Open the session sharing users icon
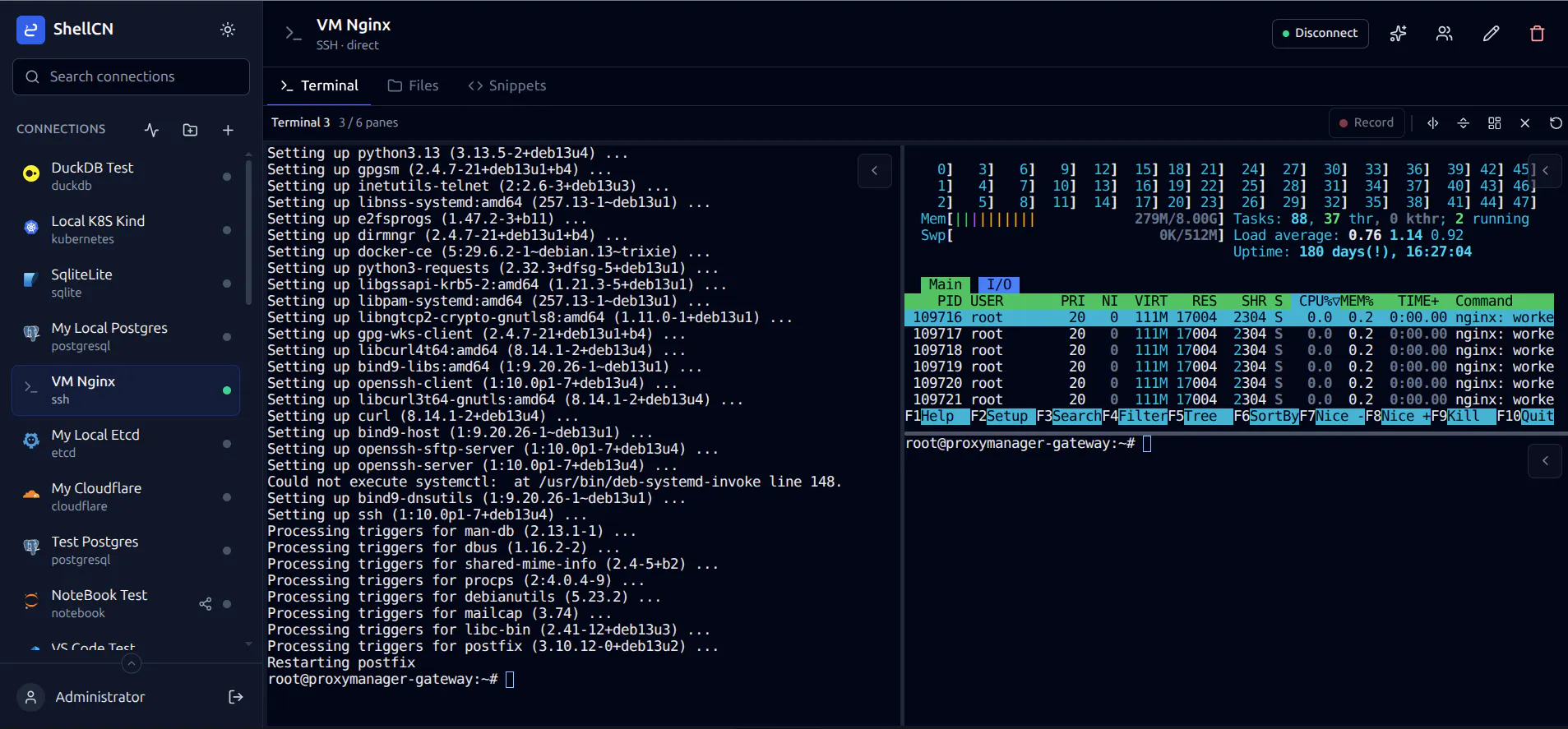1568x729 pixels. pyautogui.click(x=1444, y=34)
